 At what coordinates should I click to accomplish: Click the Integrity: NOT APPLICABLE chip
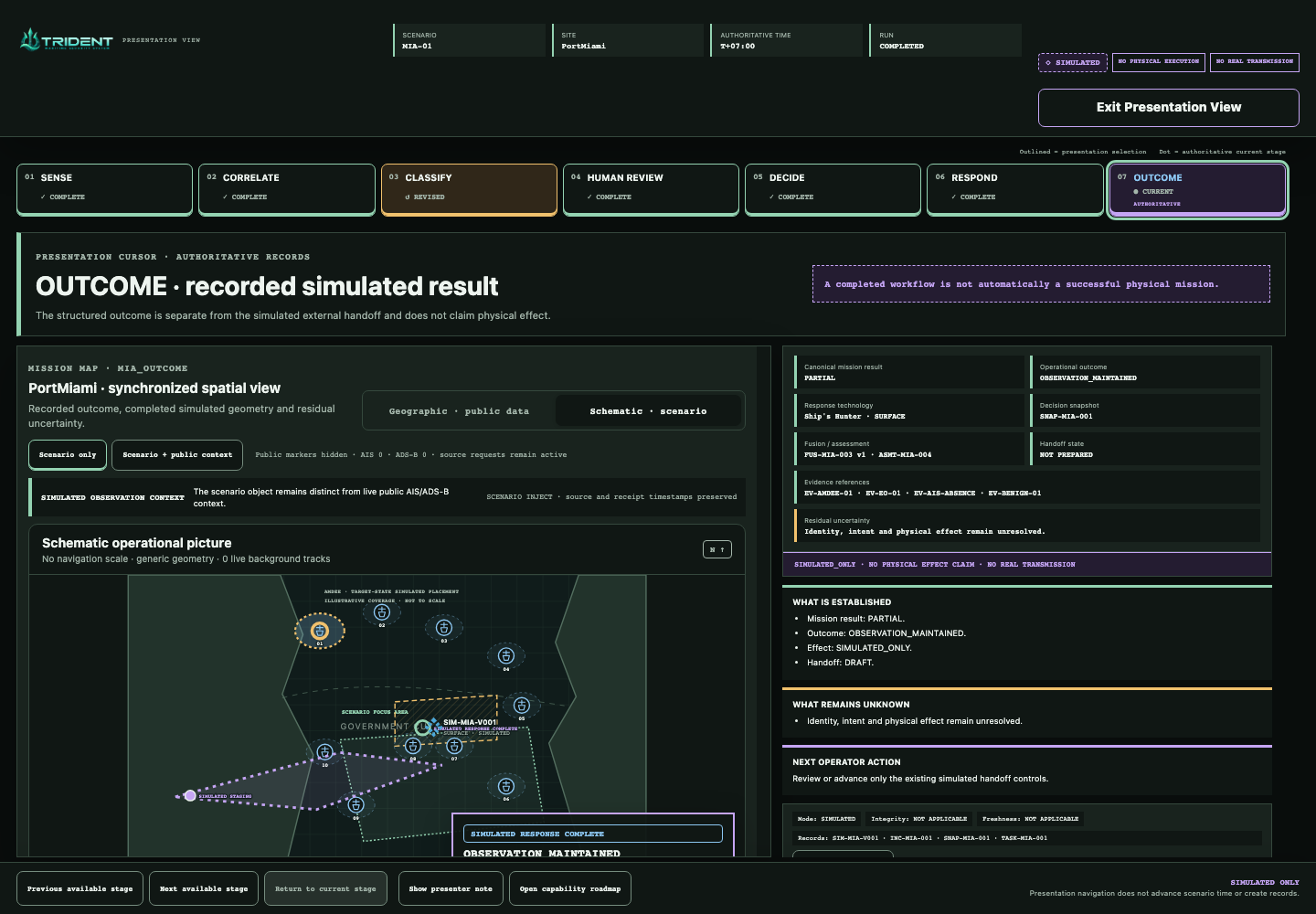[918, 819]
